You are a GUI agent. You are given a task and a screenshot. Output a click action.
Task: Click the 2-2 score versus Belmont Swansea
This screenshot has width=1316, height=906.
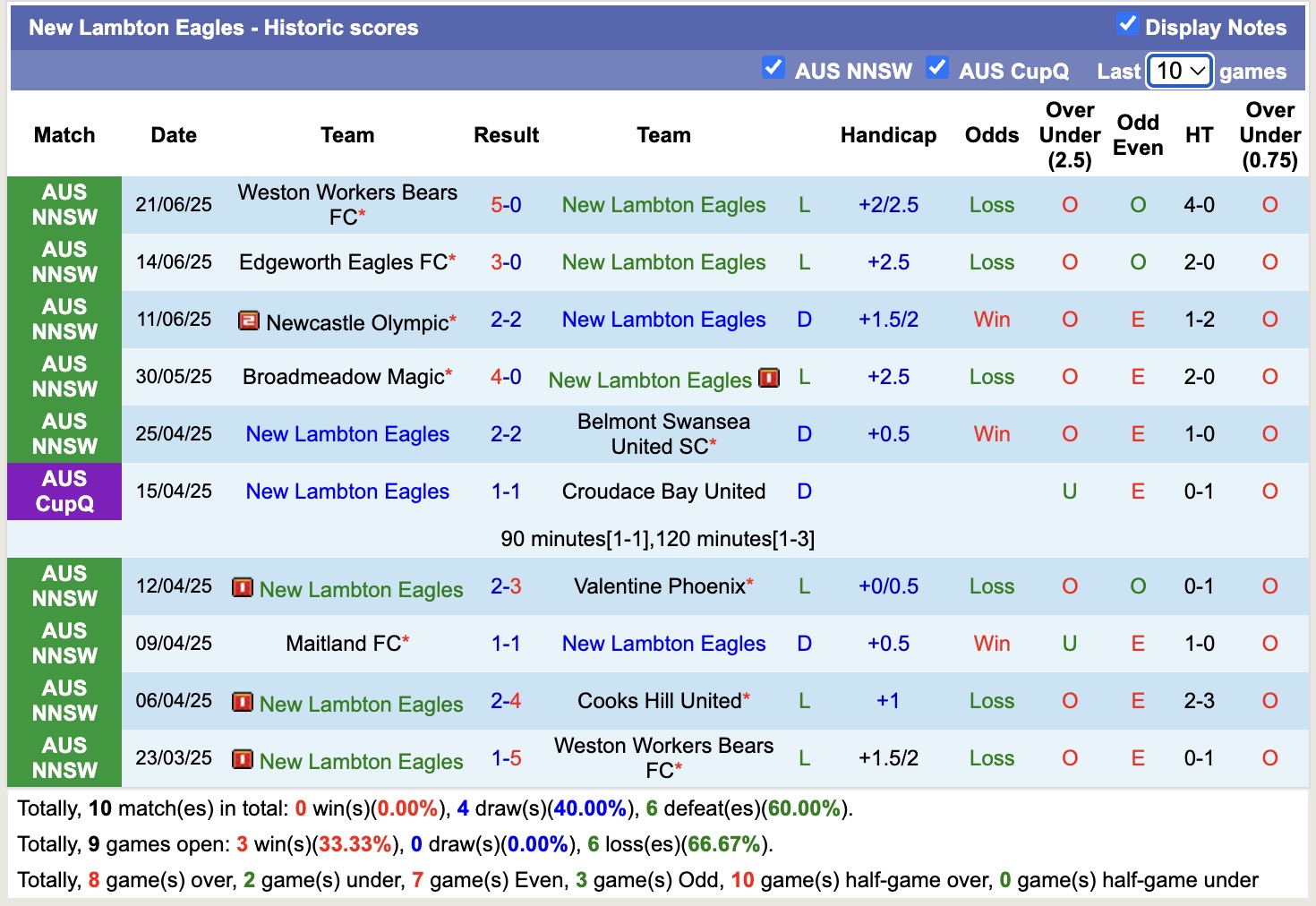pos(506,434)
